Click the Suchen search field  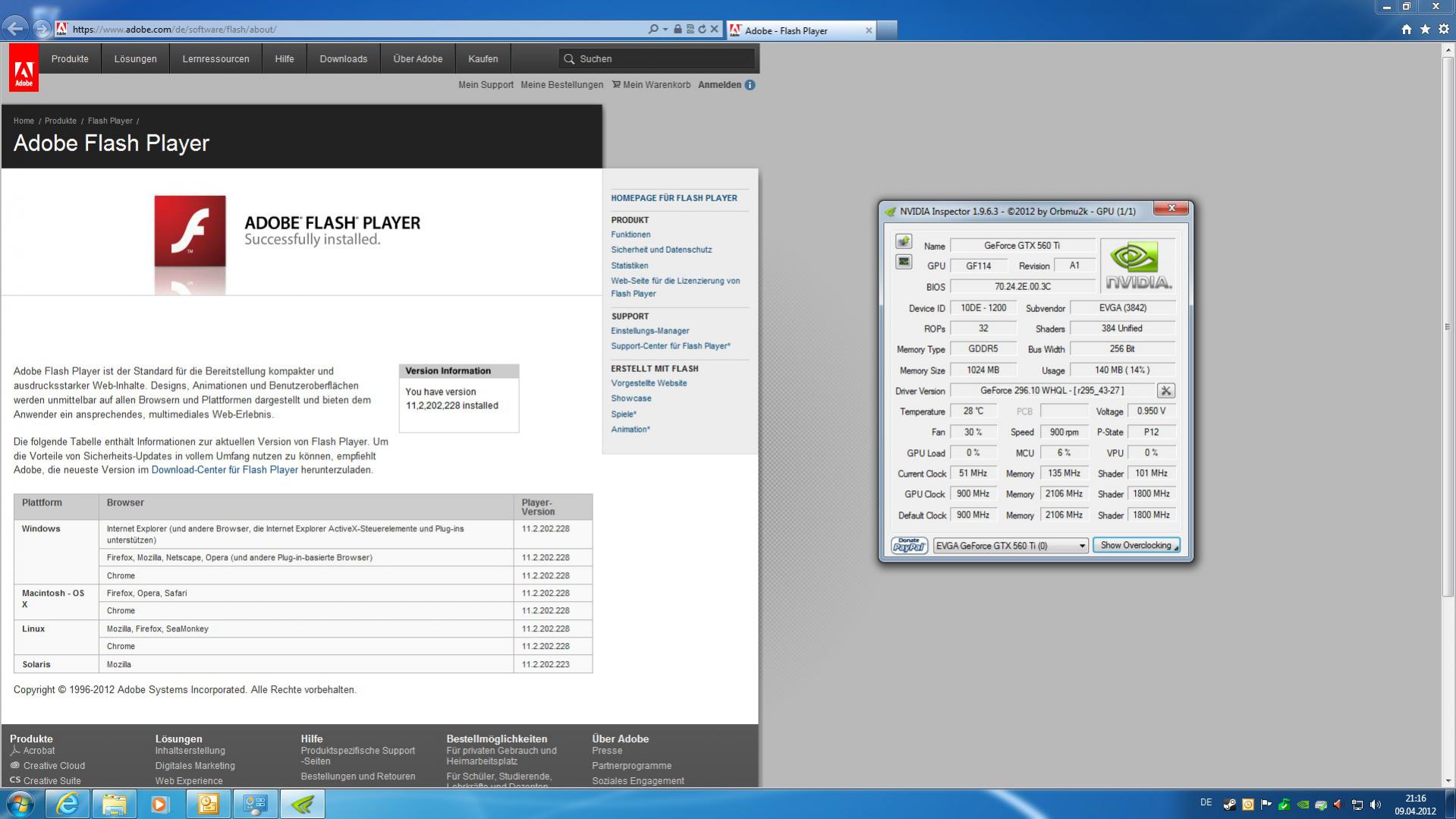tap(656, 58)
